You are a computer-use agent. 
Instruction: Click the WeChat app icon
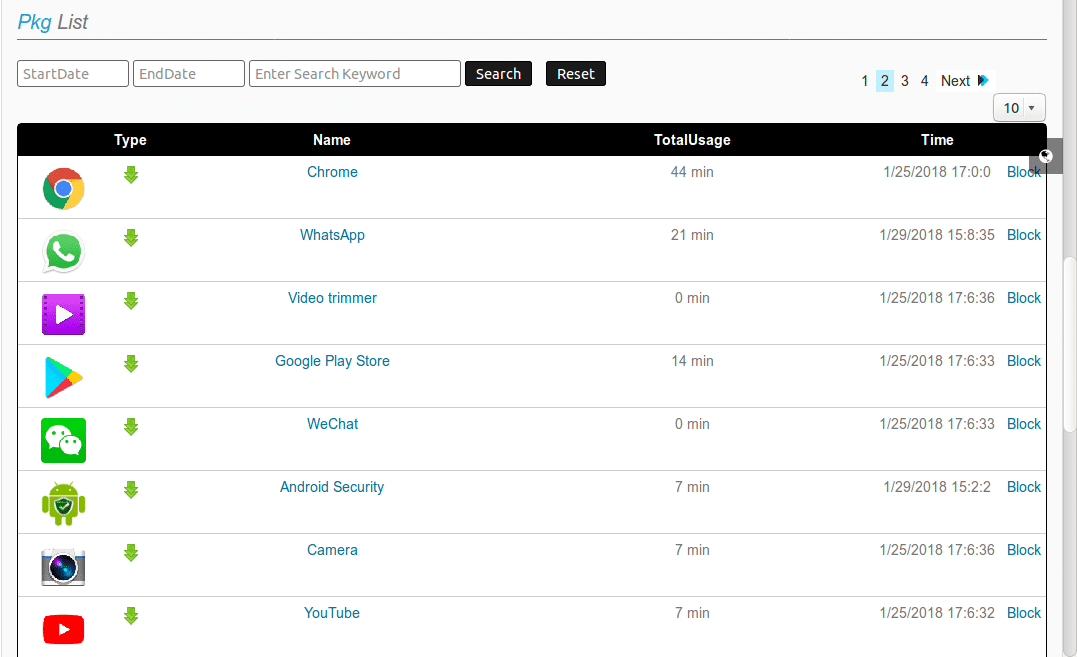(x=63, y=440)
